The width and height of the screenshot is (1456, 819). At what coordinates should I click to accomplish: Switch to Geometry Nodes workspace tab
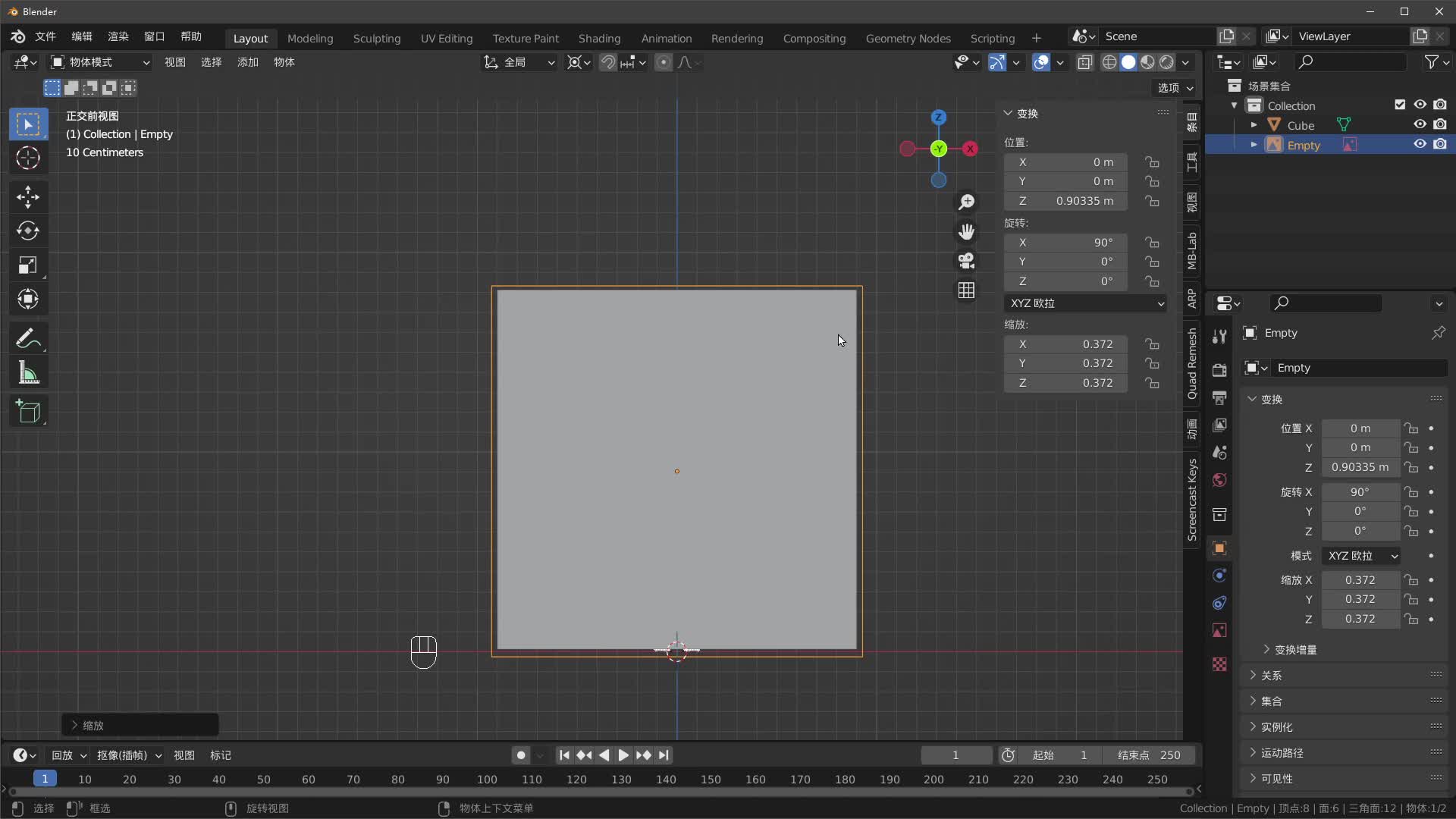click(908, 38)
